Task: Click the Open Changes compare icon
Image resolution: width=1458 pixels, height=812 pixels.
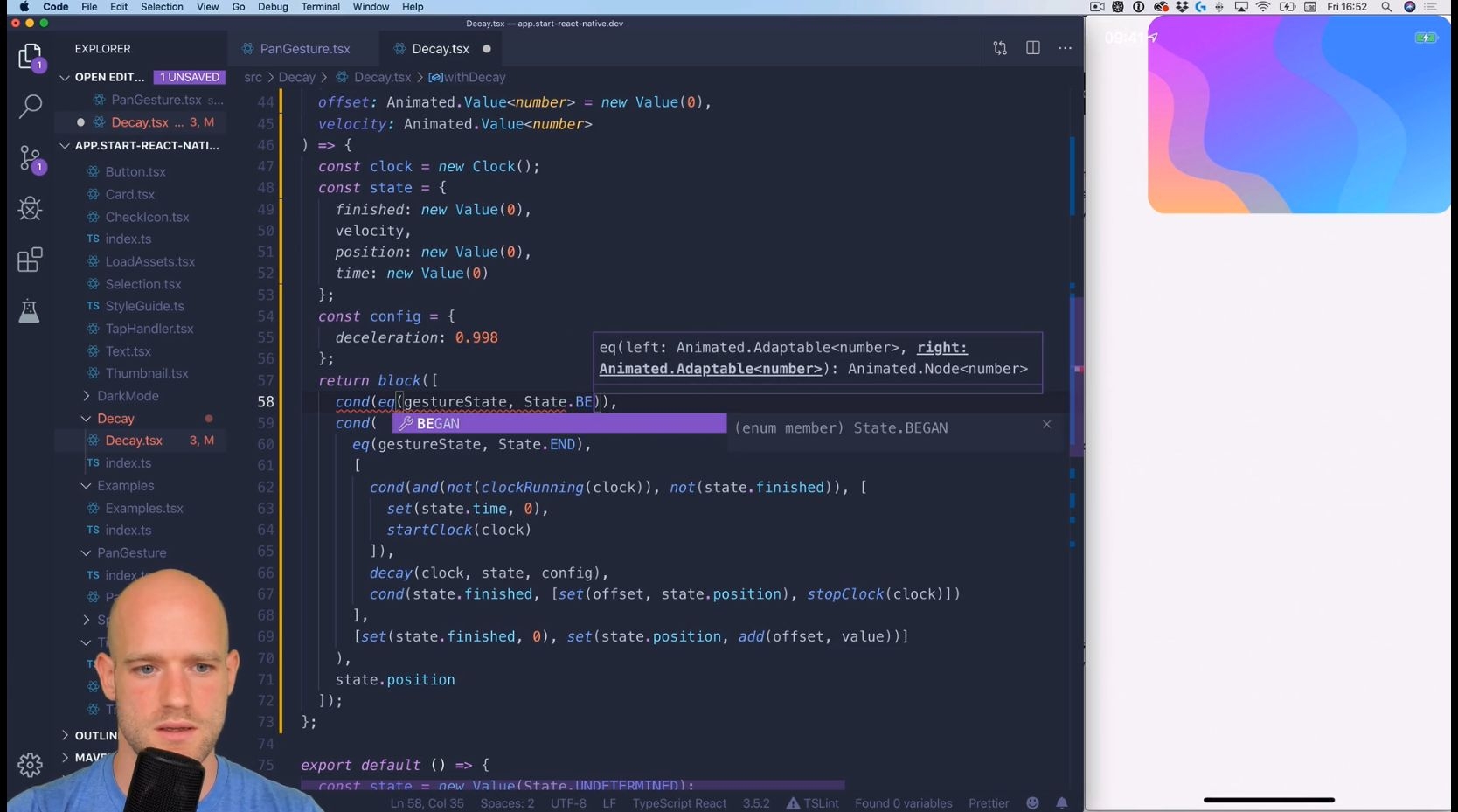Action: [x=1000, y=49]
